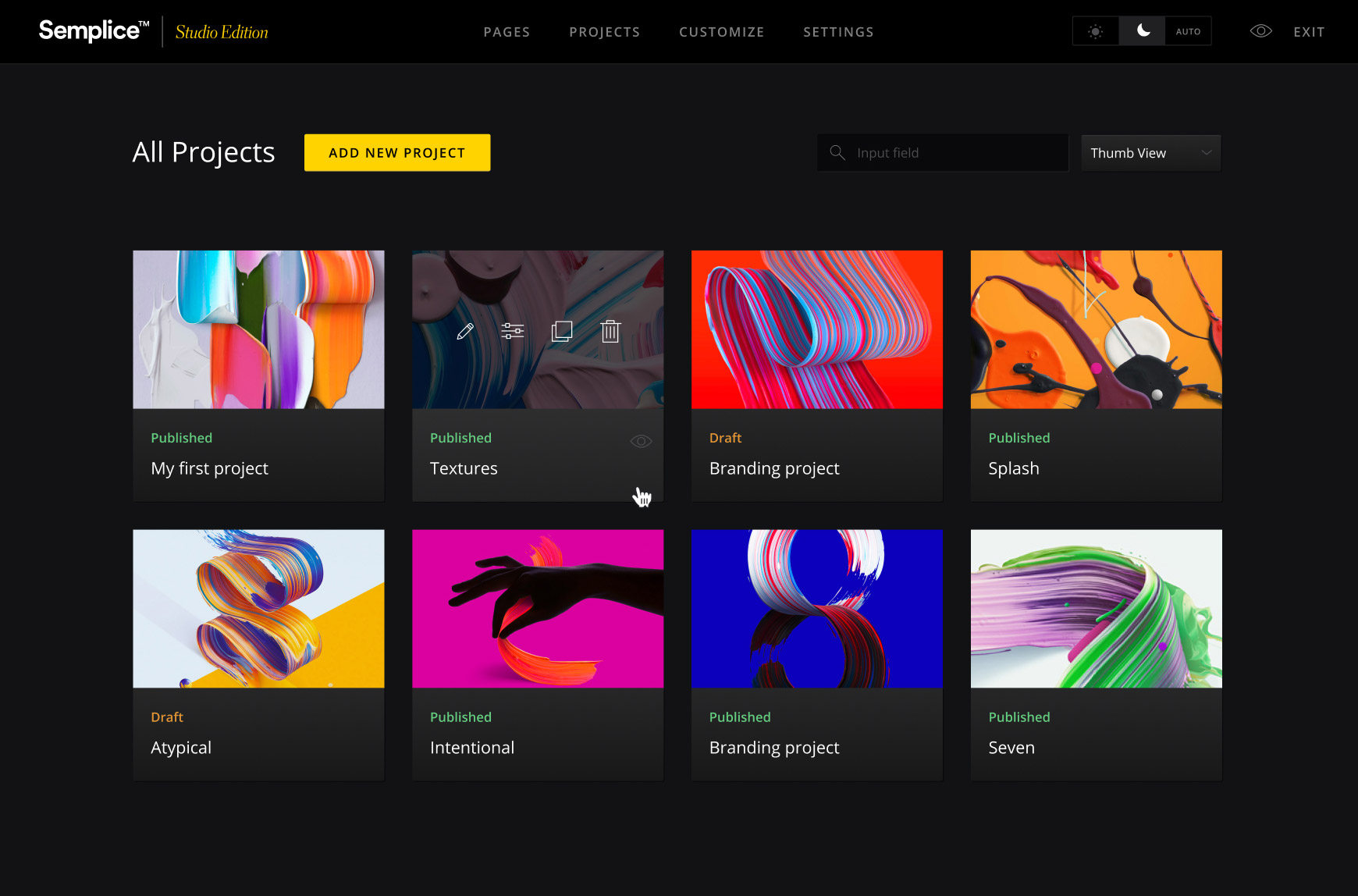Click the Atypical project title
The width and height of the screenshot is (1358, 896).
[x=181, y=748]
